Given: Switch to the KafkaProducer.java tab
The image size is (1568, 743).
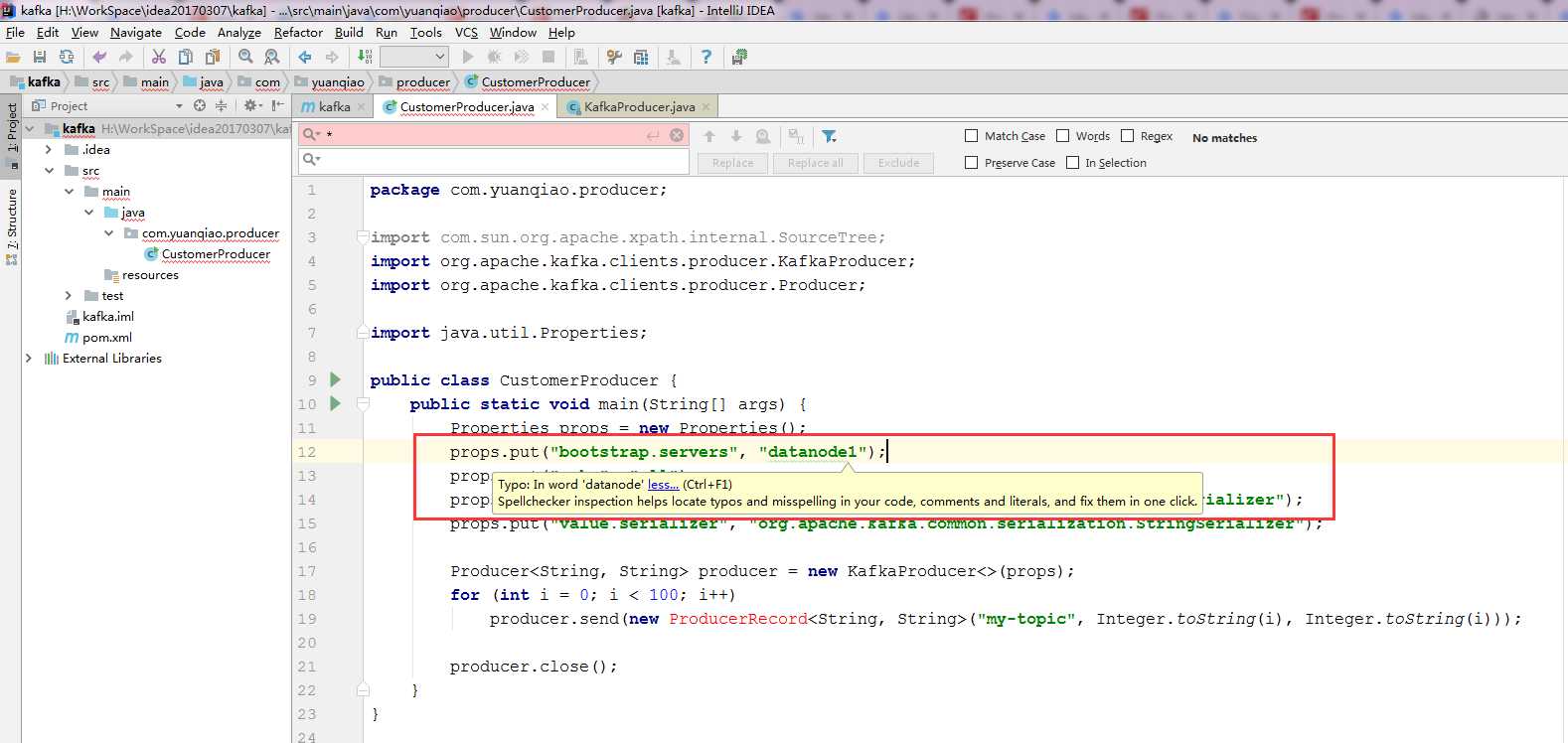Looking at the screenshot, I should click(640, 106).
